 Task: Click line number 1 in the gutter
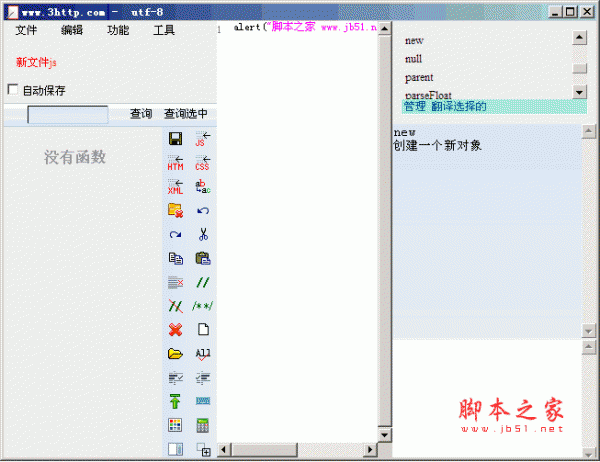[219, 29]
